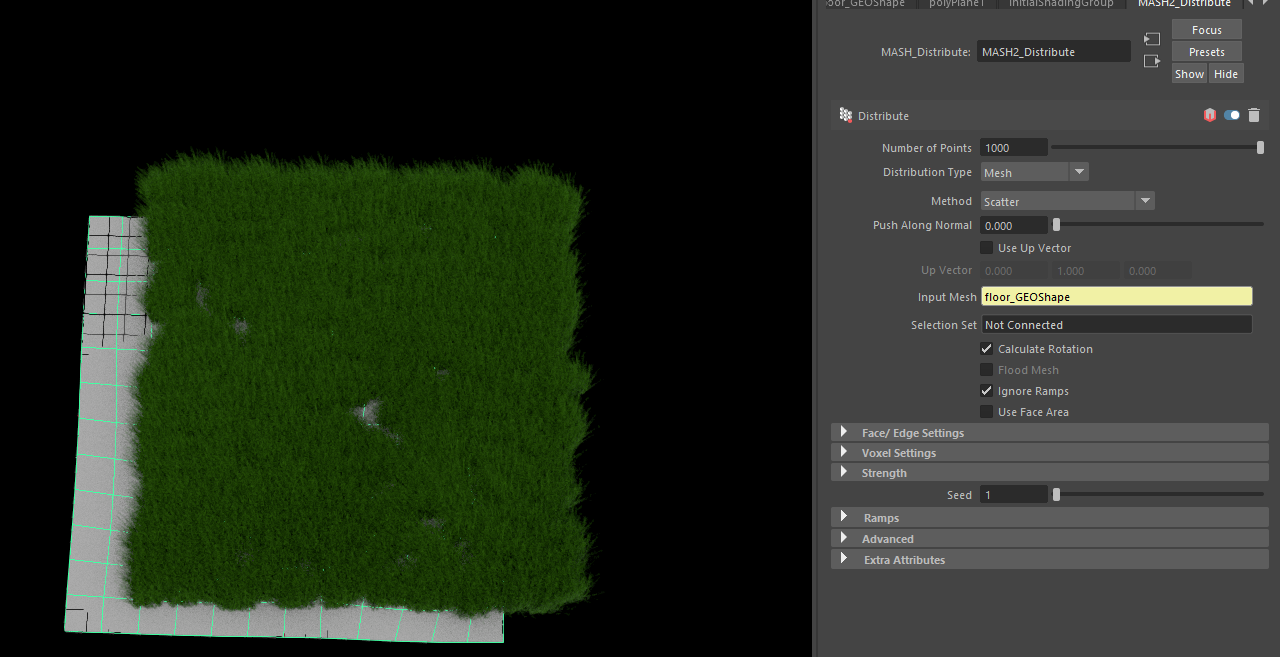Click inside the Input Mesh field showing floor_GEOShape
1280x657 pixels.
pos(1100,296)
